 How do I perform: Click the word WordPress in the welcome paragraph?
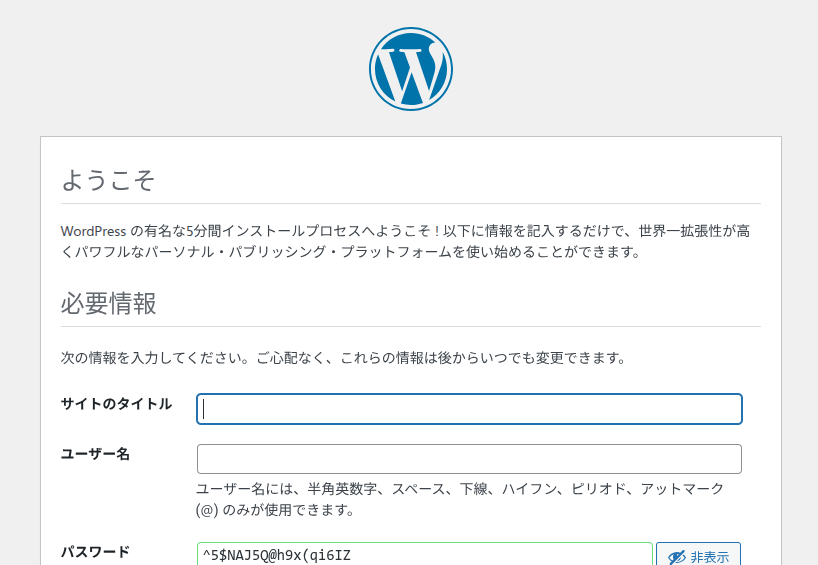pyautogui.click(x=93, y=231)
